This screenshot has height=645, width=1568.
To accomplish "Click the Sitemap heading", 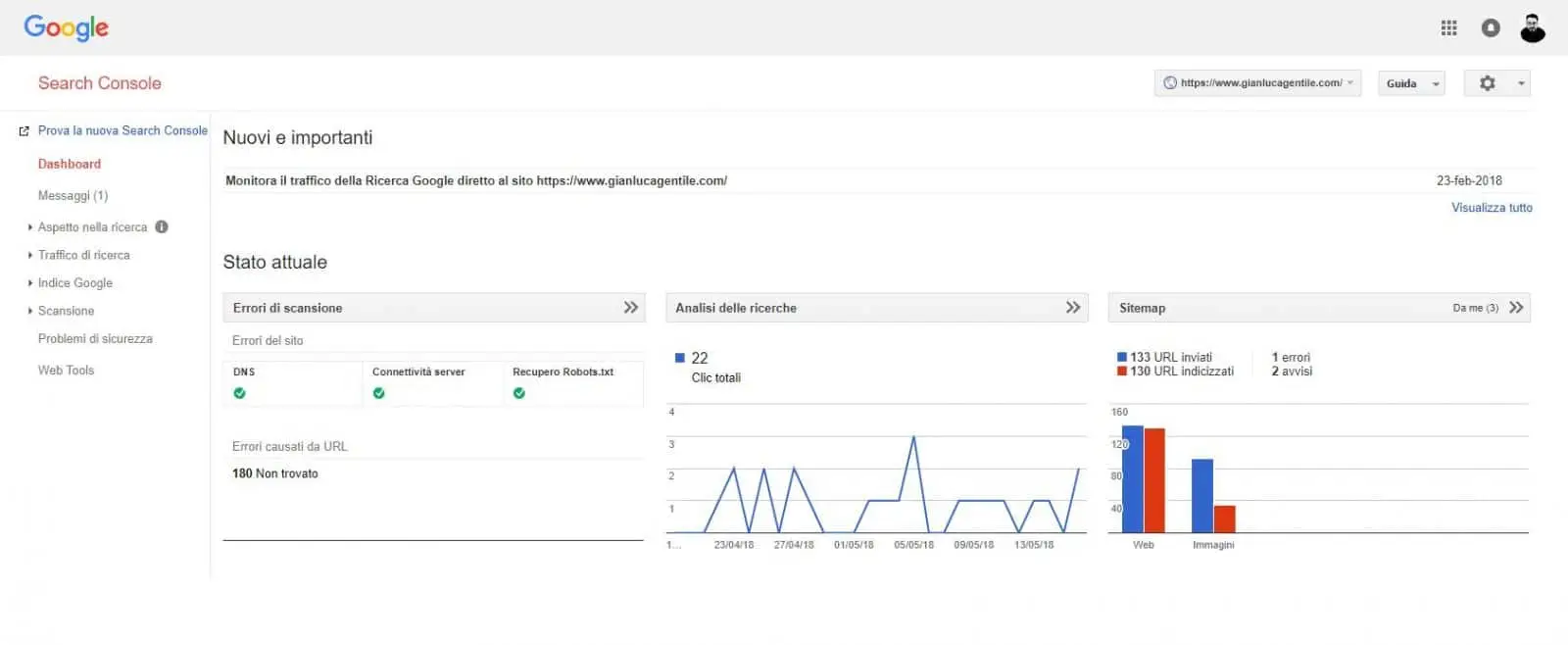I will click(1143, 308).
